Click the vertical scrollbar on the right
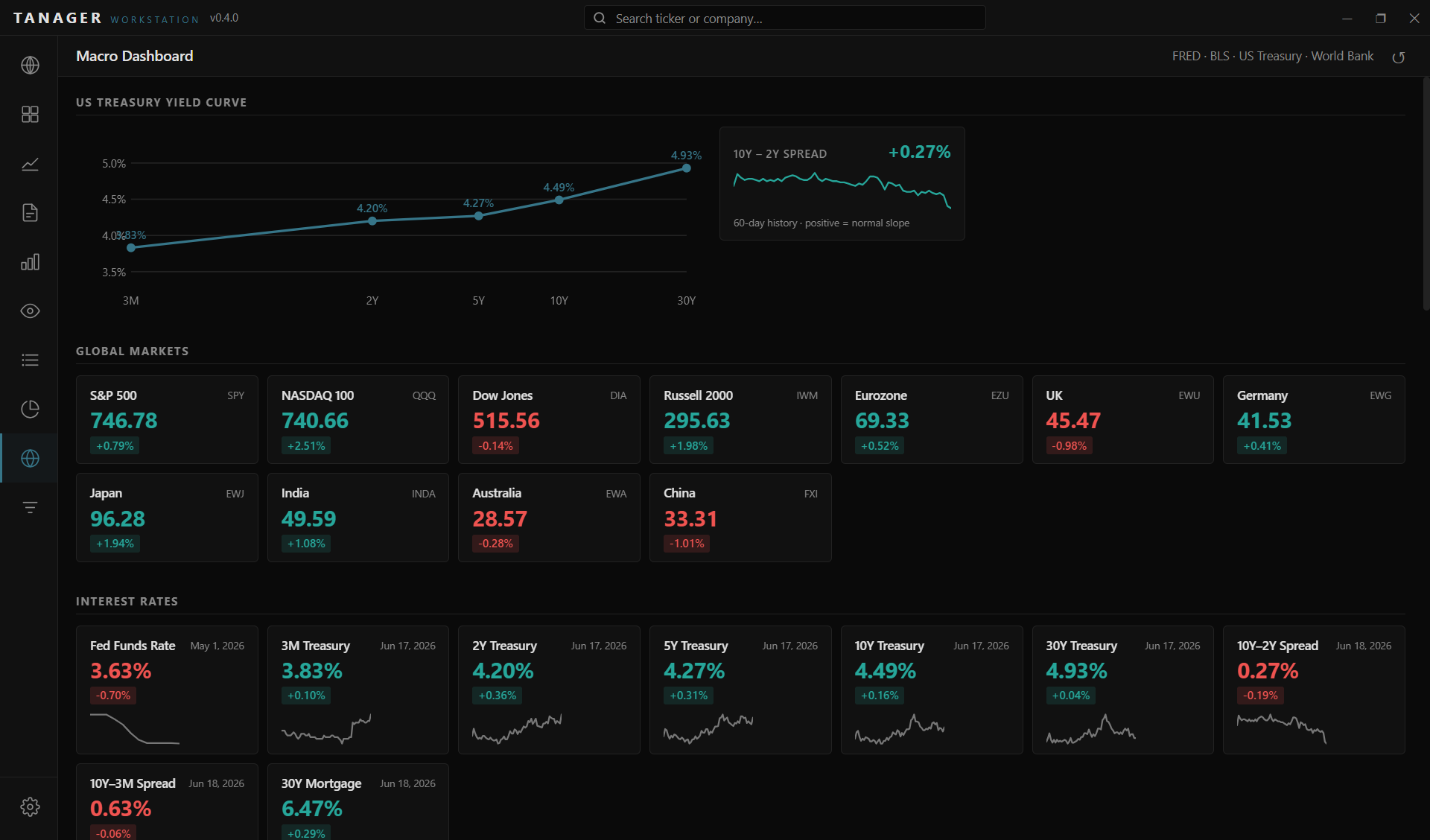 (x=1426, y=194)
